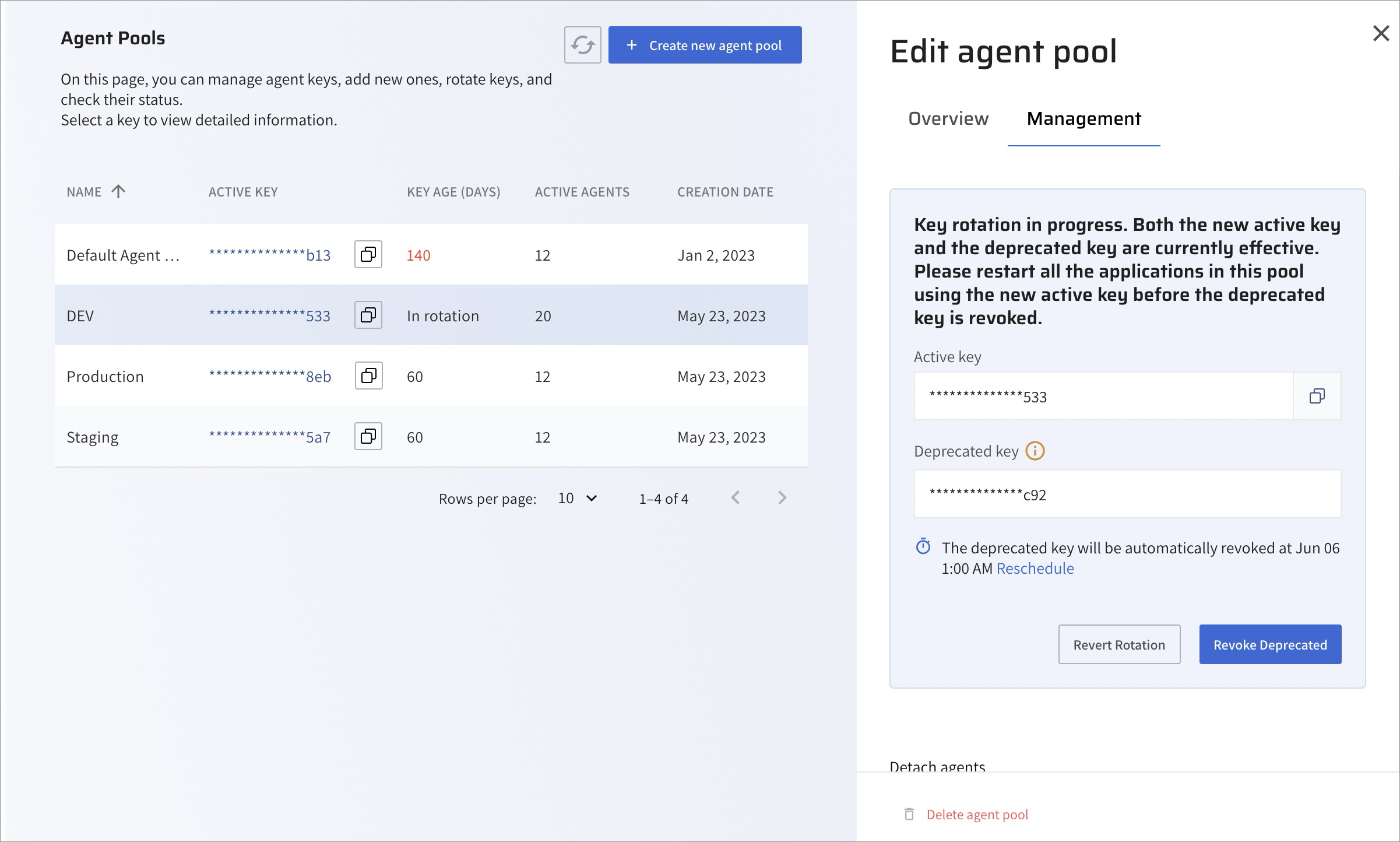
Task: Close the Edit agent pool panel
Action: coord(1381,33)
